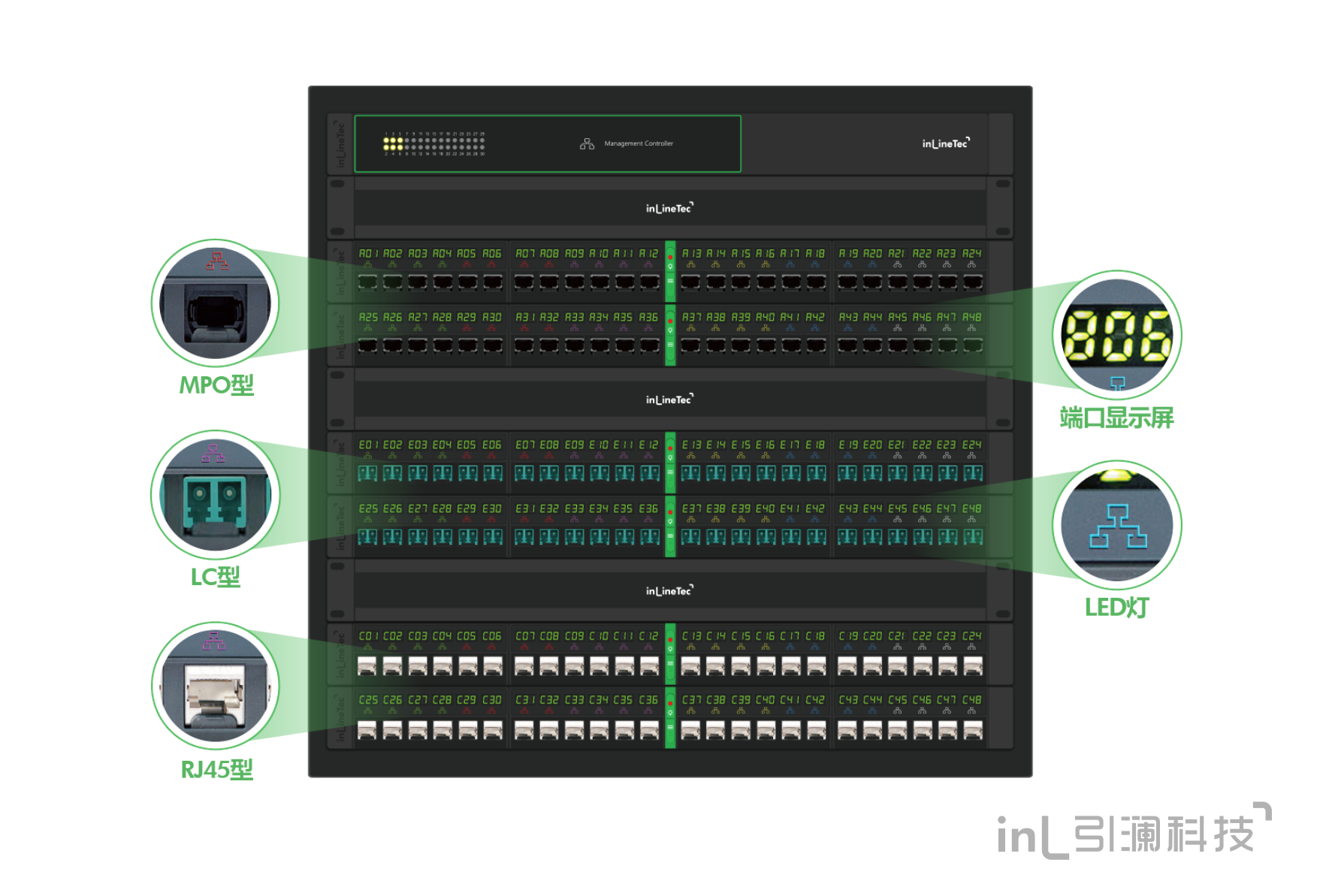
Task: Click the inL 引澜科技 company logo
Action: pyautogui.click(x=1134, y=831)
